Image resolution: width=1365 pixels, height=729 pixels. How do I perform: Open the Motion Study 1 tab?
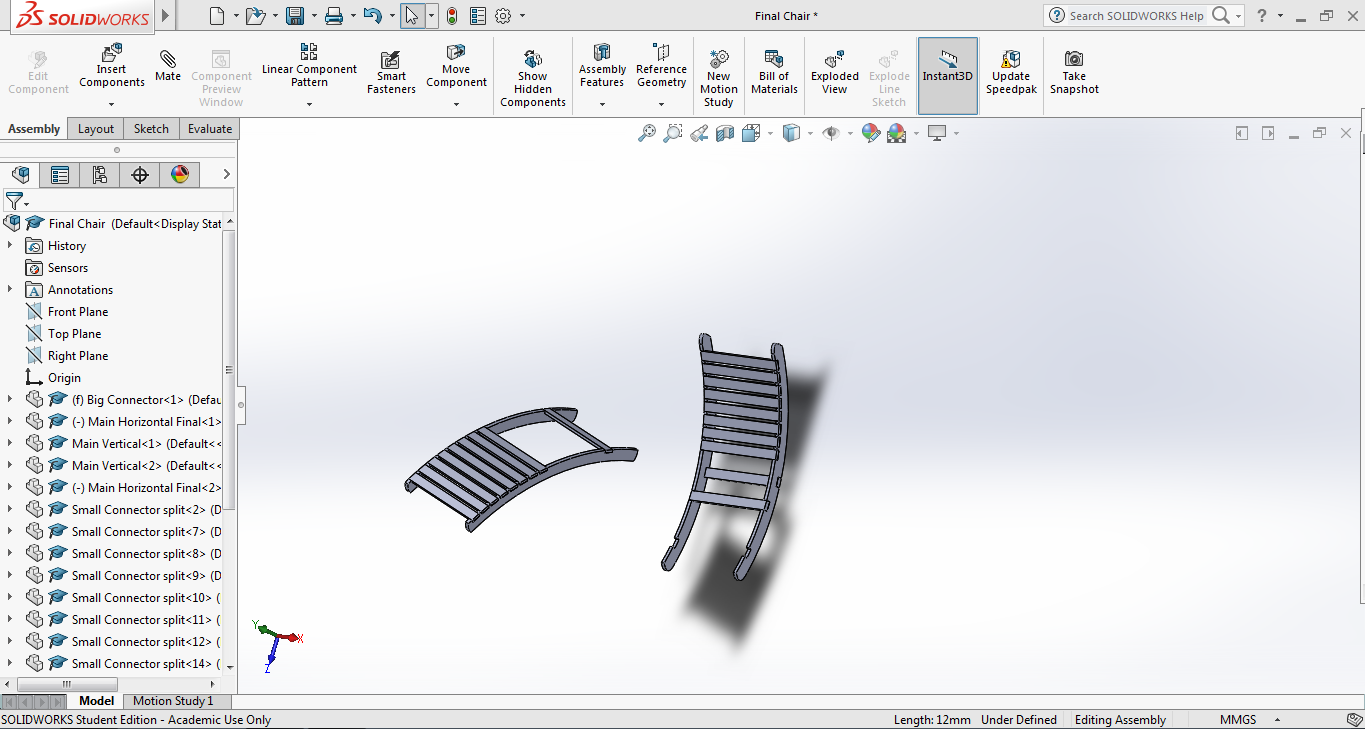click(x=173, y=701)
